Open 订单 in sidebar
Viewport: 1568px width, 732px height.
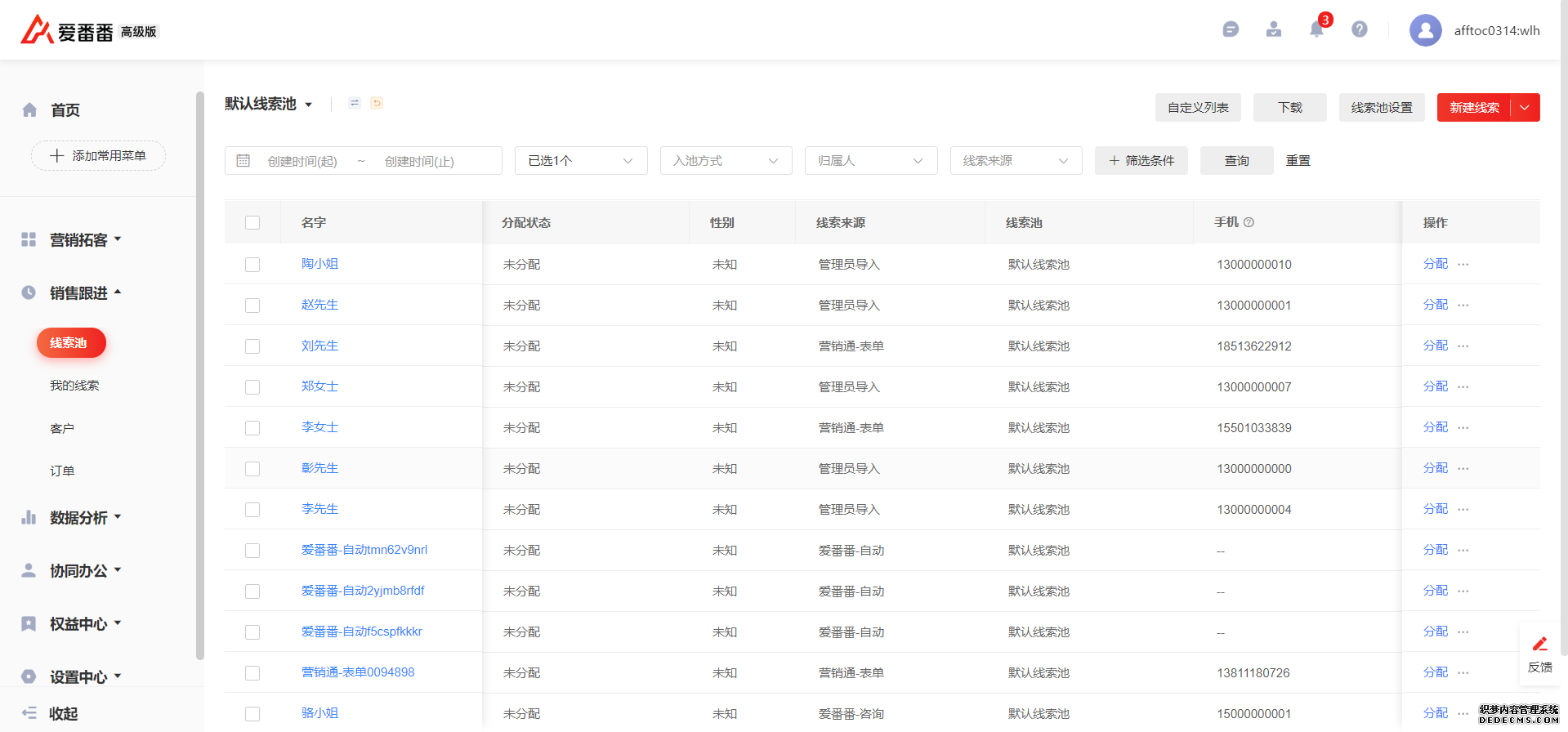(62, 471)
